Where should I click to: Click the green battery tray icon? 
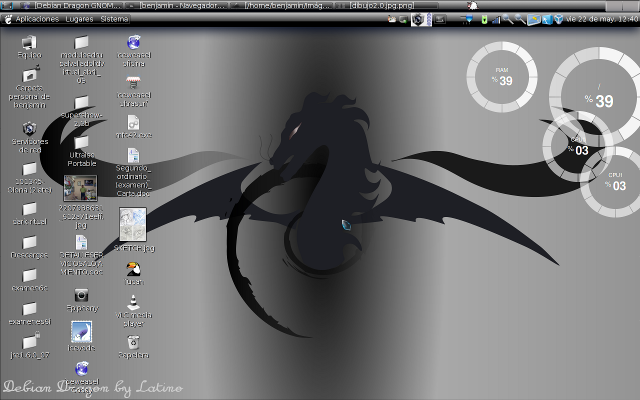click(x=484, y=20)
